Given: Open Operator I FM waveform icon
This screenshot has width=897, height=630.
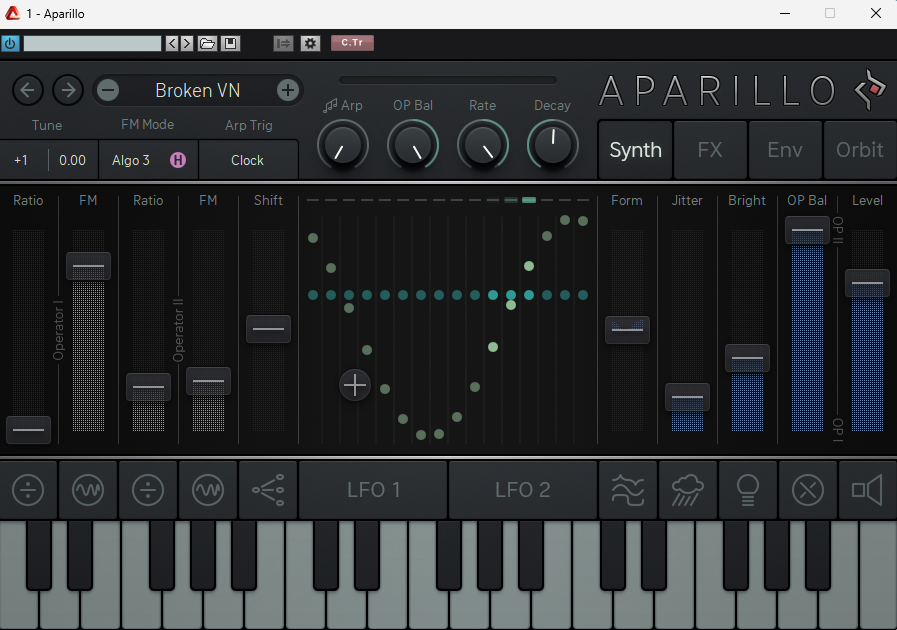Looking at the screenshot, I should pyautogui.click(x=88, y=490).
